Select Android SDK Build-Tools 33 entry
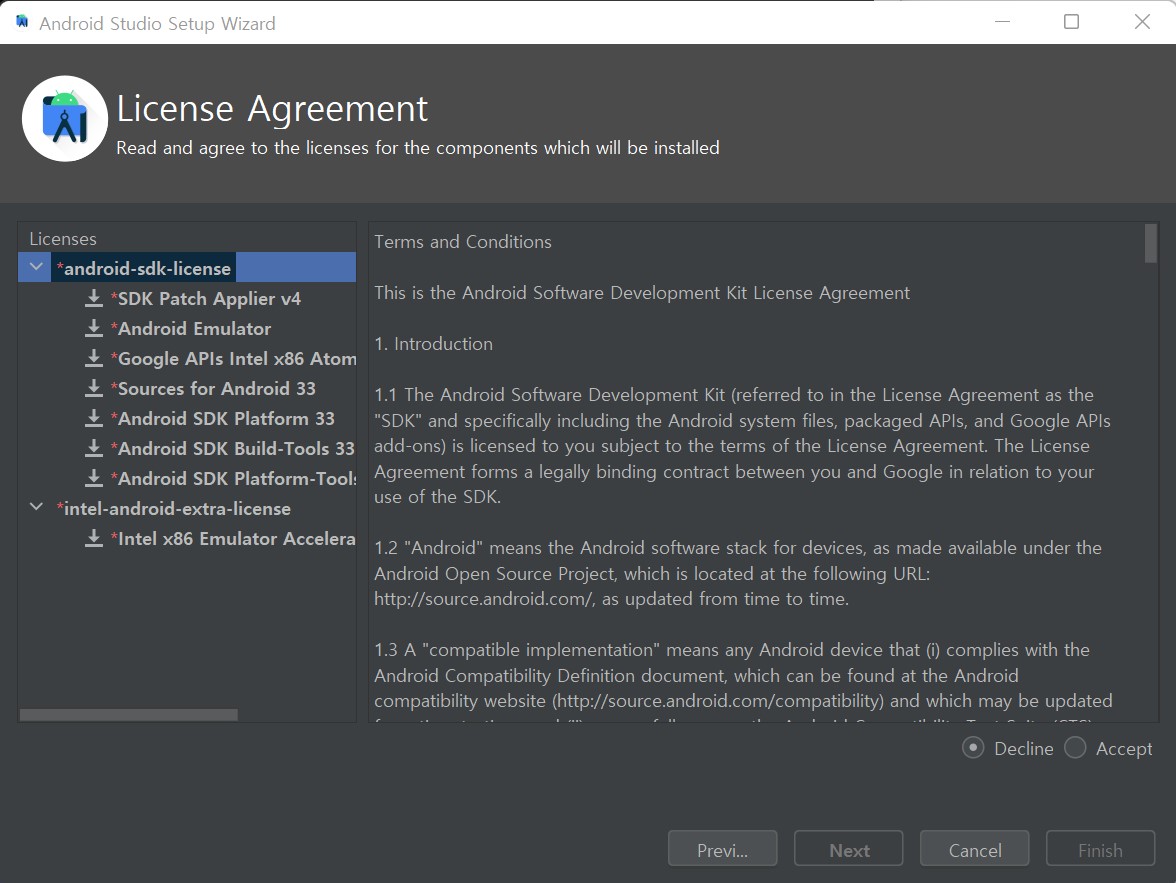 pos(232,449)
